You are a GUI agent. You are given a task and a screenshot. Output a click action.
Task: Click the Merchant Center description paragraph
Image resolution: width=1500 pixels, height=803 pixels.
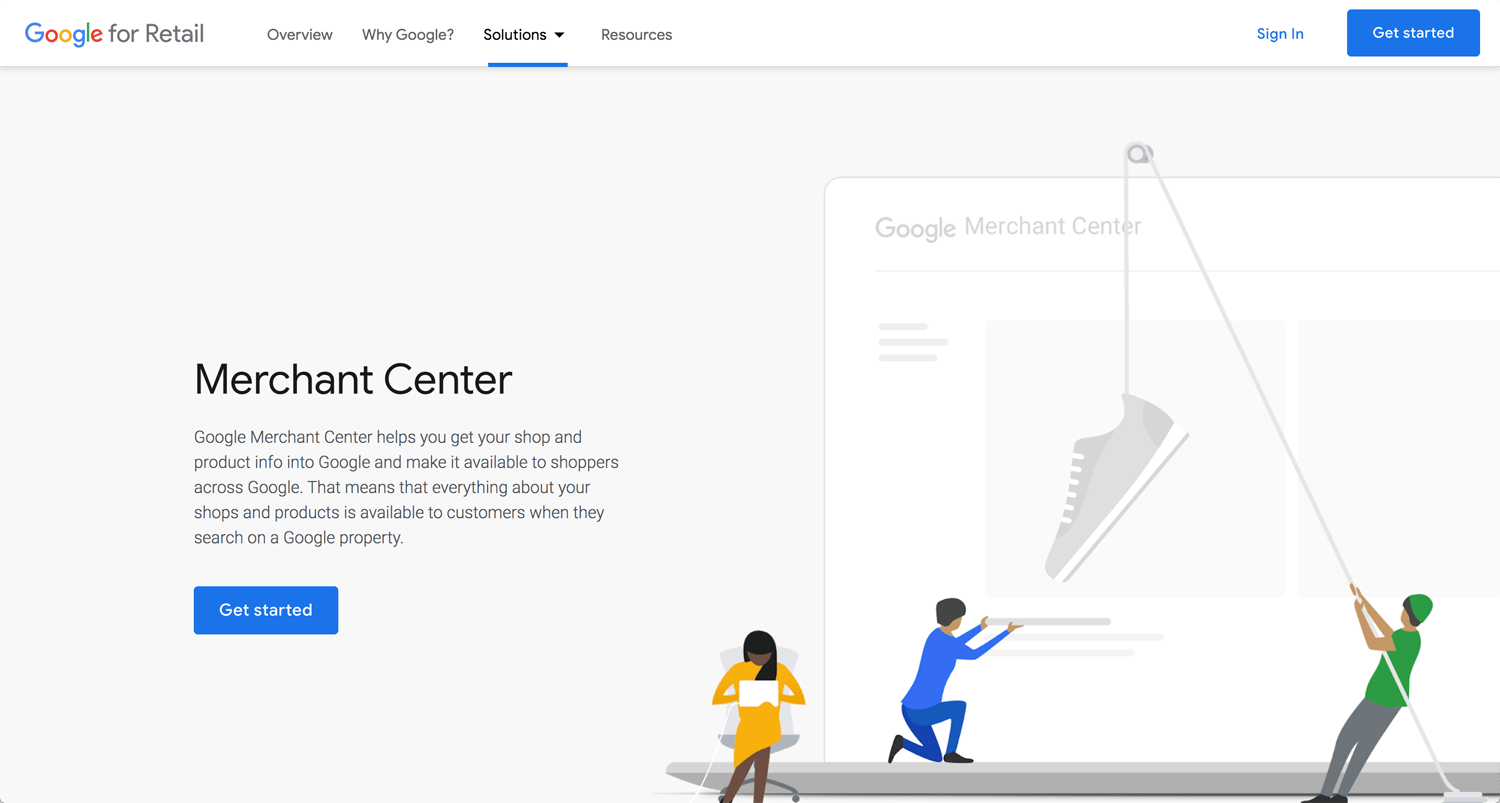click(406, 487)
